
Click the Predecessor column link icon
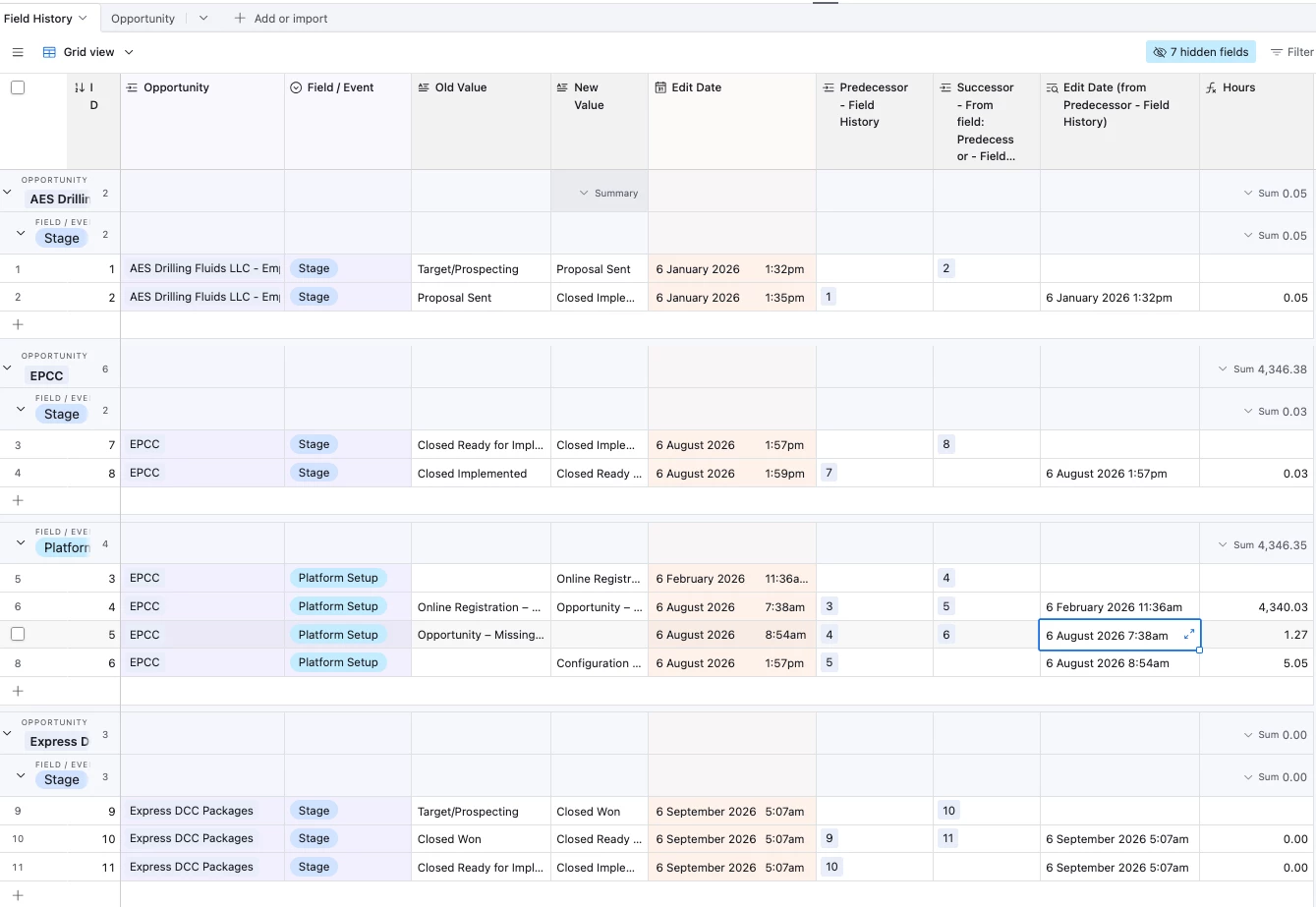pos(829,87)
